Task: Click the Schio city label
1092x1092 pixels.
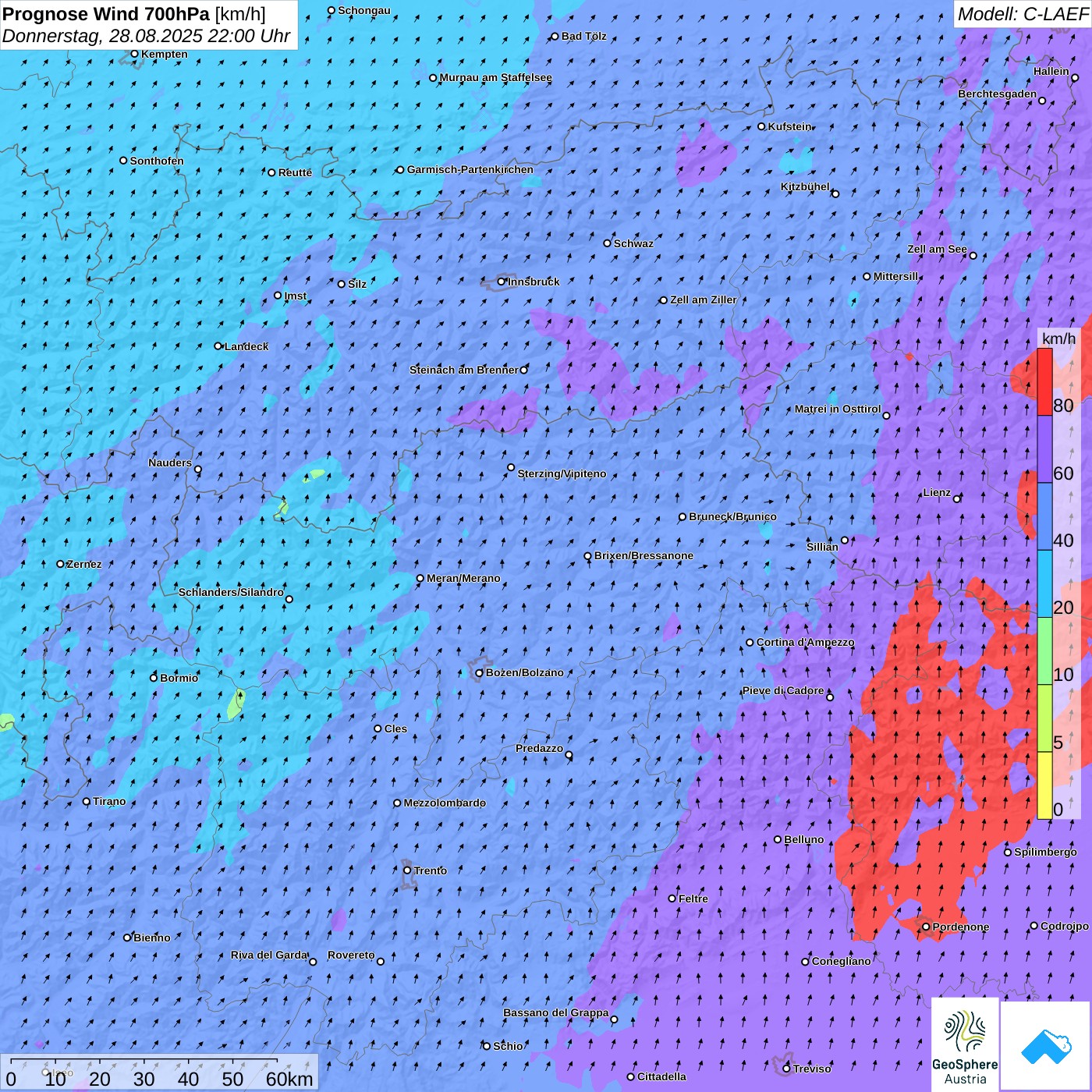Action: coord(508,1046)
